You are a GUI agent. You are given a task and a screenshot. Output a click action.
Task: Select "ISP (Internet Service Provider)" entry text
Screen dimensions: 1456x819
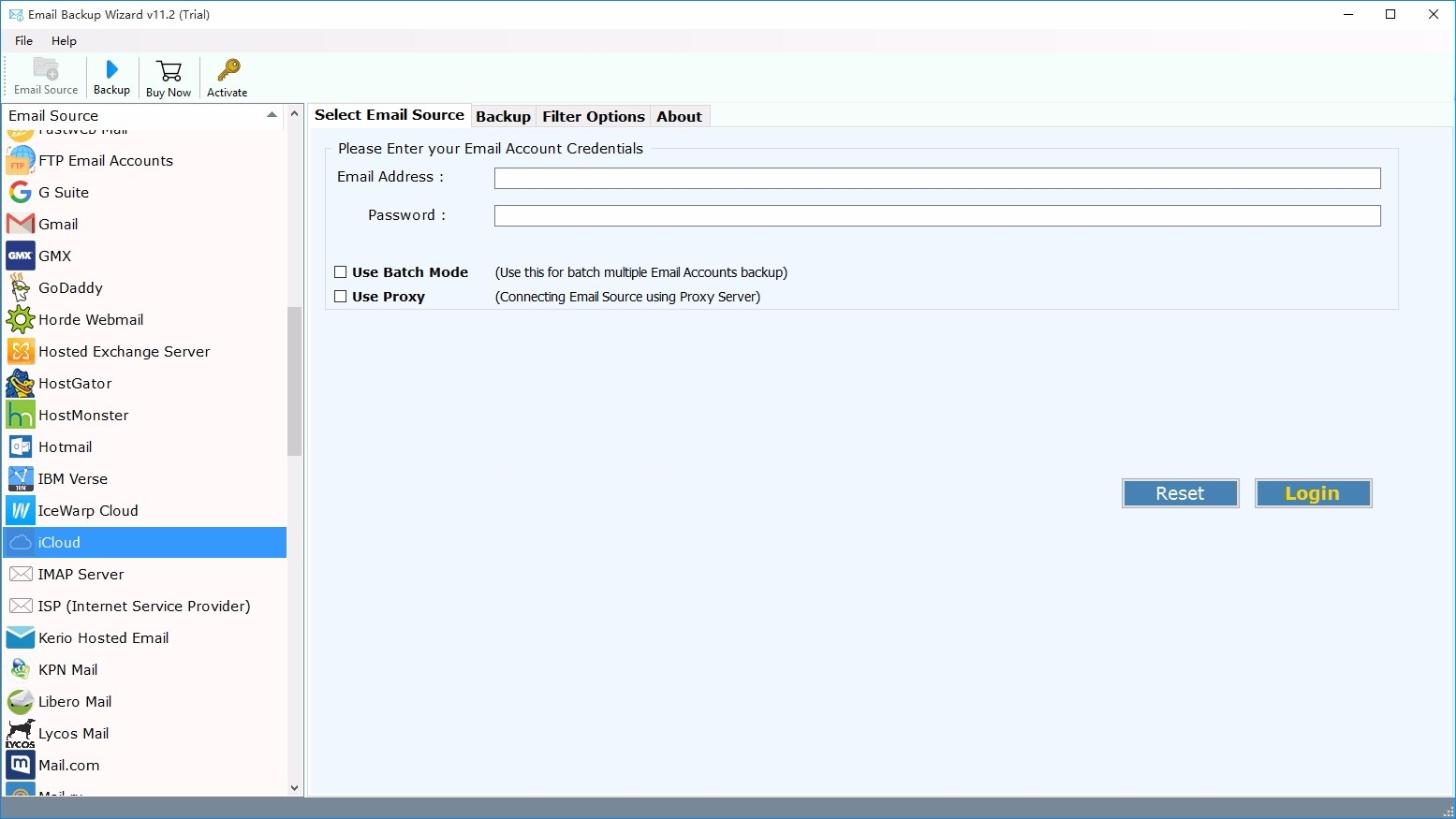tap(144, 607)
